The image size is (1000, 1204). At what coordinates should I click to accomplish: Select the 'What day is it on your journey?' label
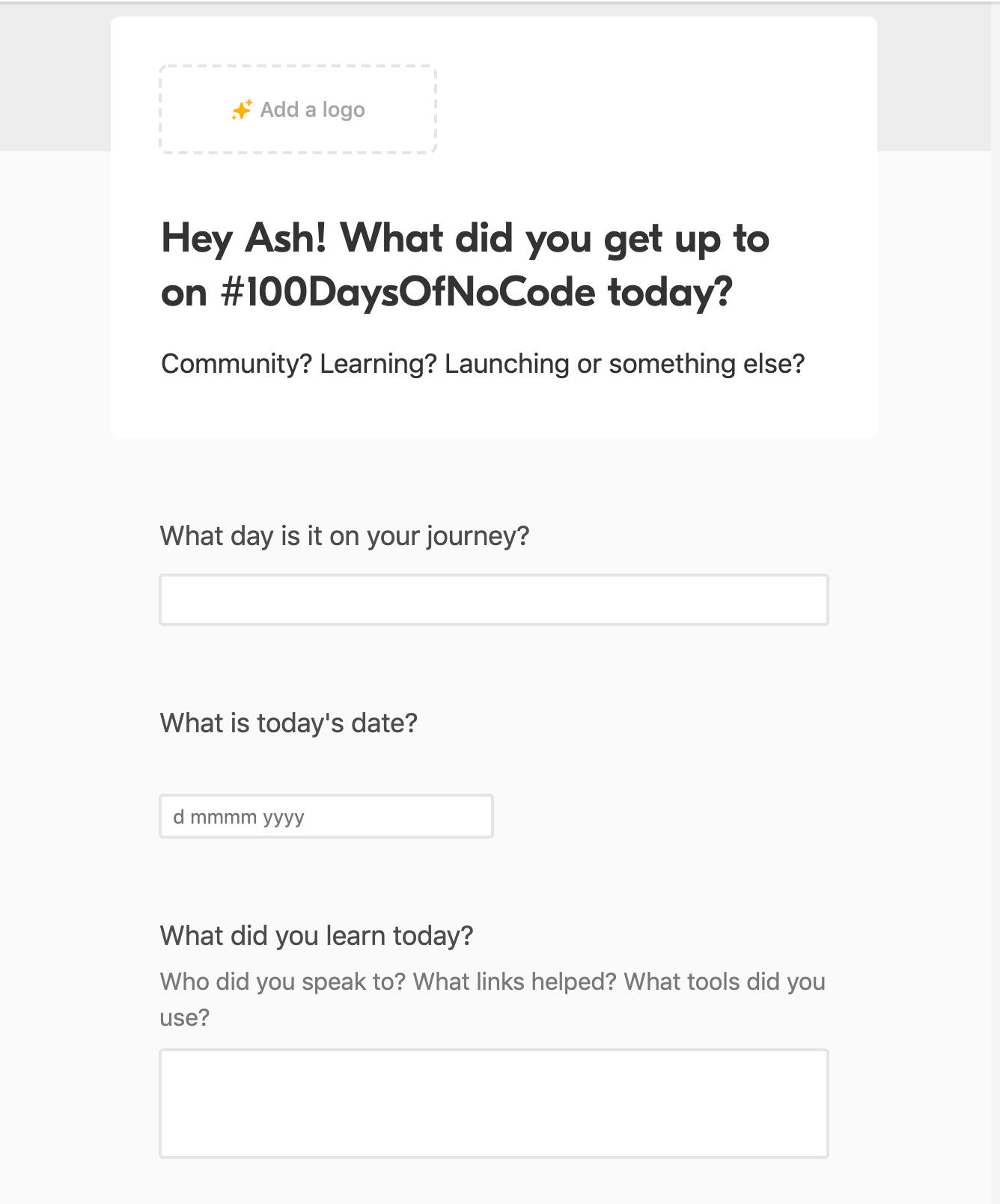coord(344,536)
